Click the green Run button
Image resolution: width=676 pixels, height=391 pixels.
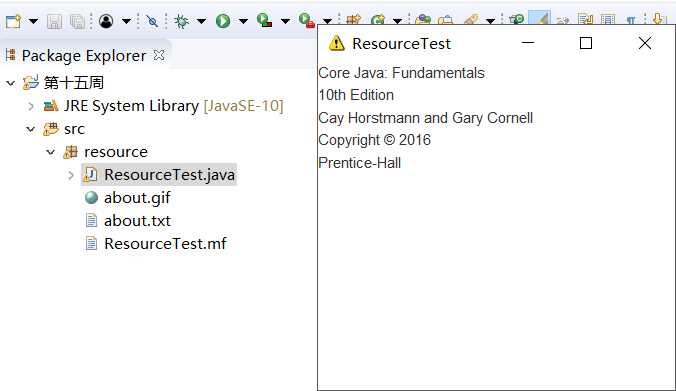coord(223,21)
